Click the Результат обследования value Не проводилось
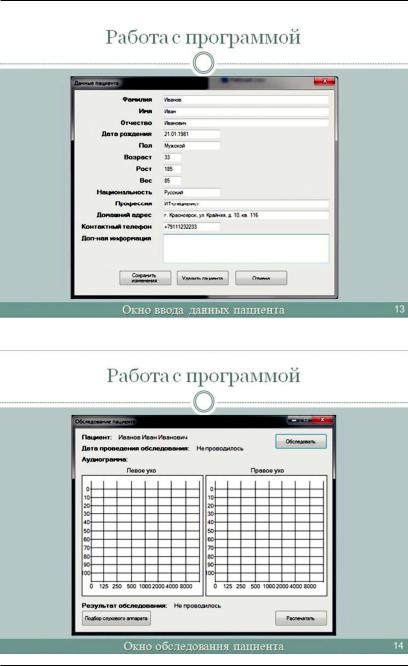408x666 pixels. click(197, 606)
